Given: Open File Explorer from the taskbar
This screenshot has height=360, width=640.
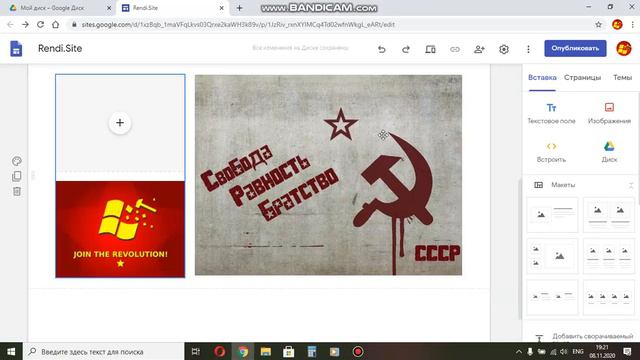Looking at the screenshot, I should click(x=266, y=351).
